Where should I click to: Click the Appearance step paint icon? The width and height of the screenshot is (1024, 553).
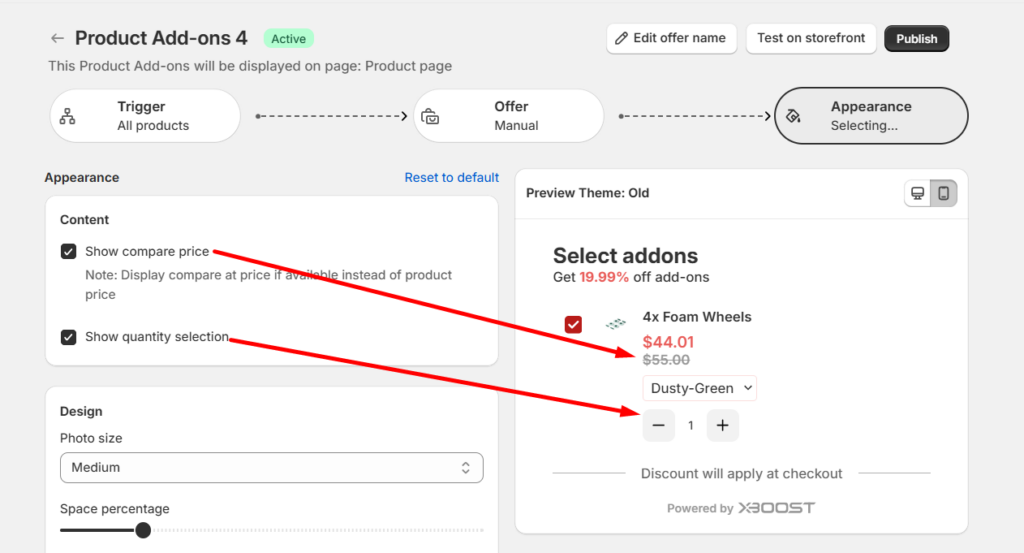click(x=794, y=116)
